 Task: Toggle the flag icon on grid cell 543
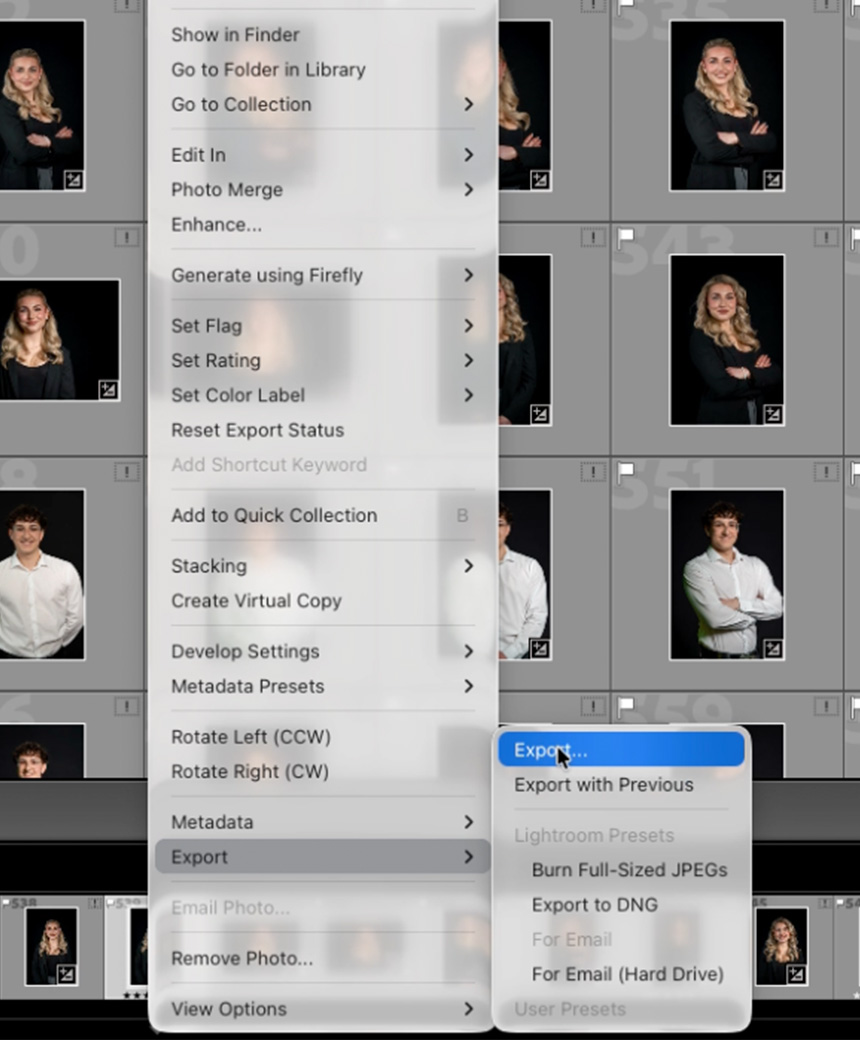pos(625,237)
